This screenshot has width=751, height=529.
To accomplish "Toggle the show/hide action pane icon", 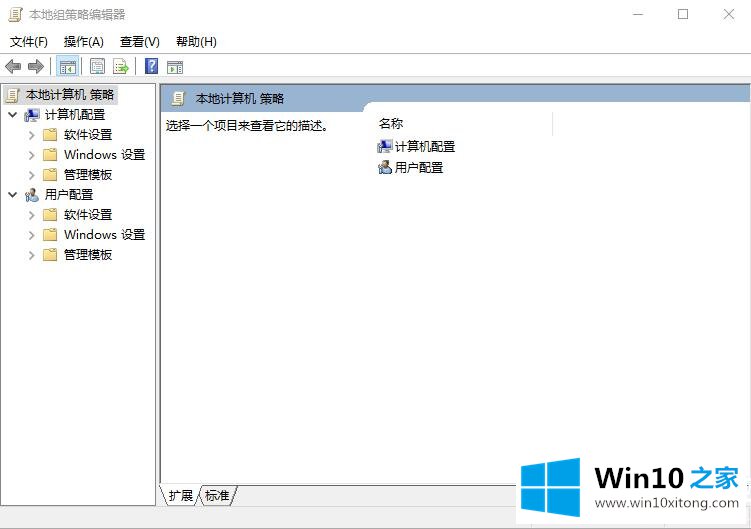I will 175,67.
